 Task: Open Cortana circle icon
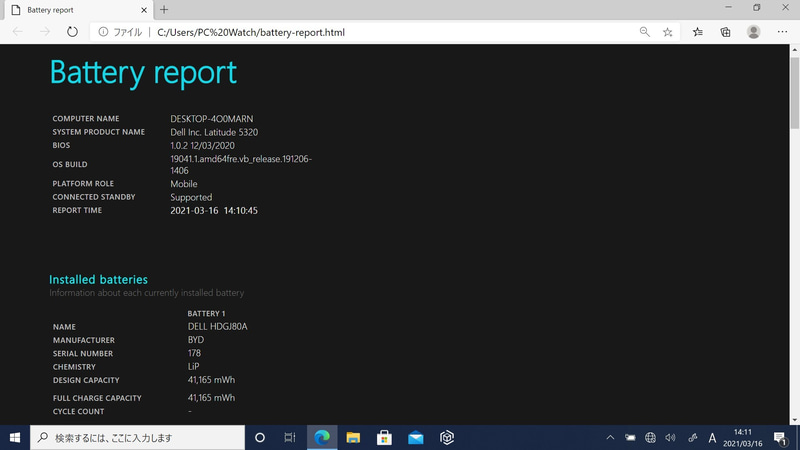[x=260, y=438]
